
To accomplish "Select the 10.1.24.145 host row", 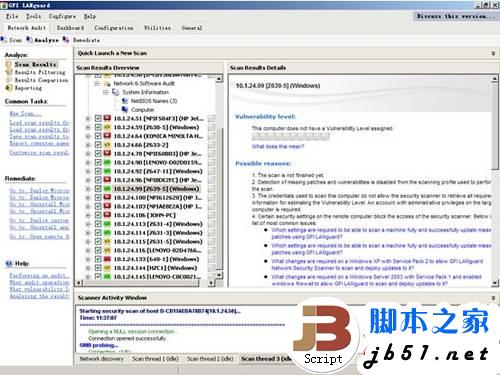I will 157,276.
